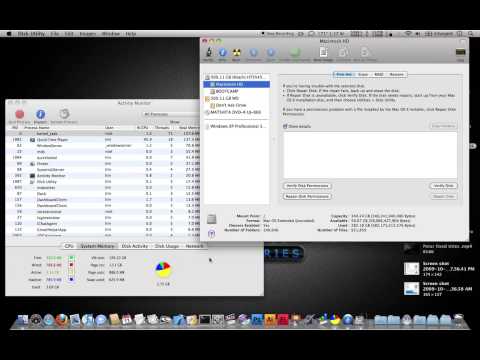The image size is (480, 360).
Task: Click the Clear History button
Action: click(x=443, y=126)
